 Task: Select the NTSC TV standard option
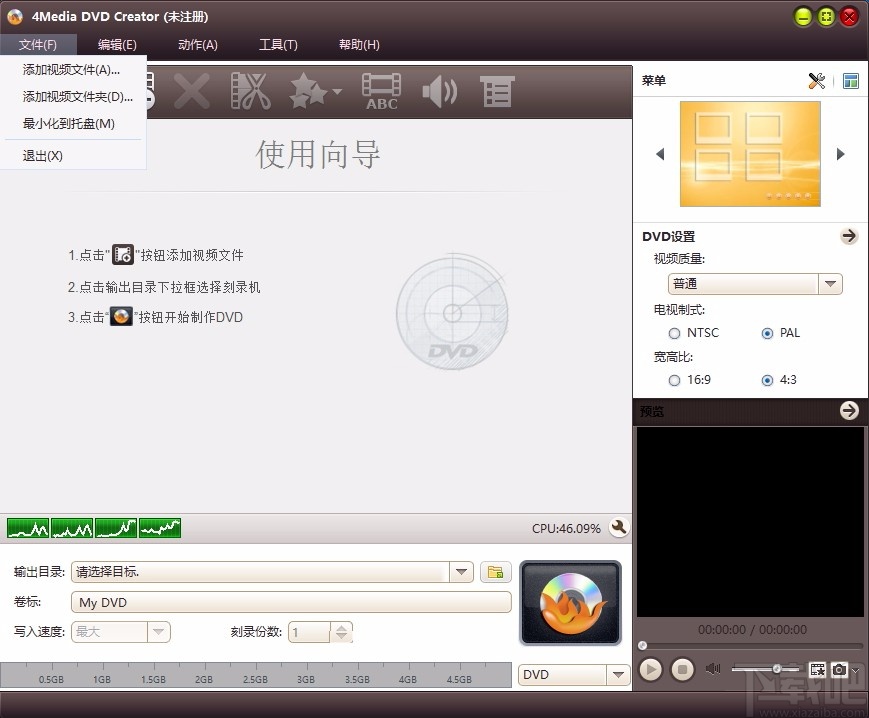tap(674, 333)
